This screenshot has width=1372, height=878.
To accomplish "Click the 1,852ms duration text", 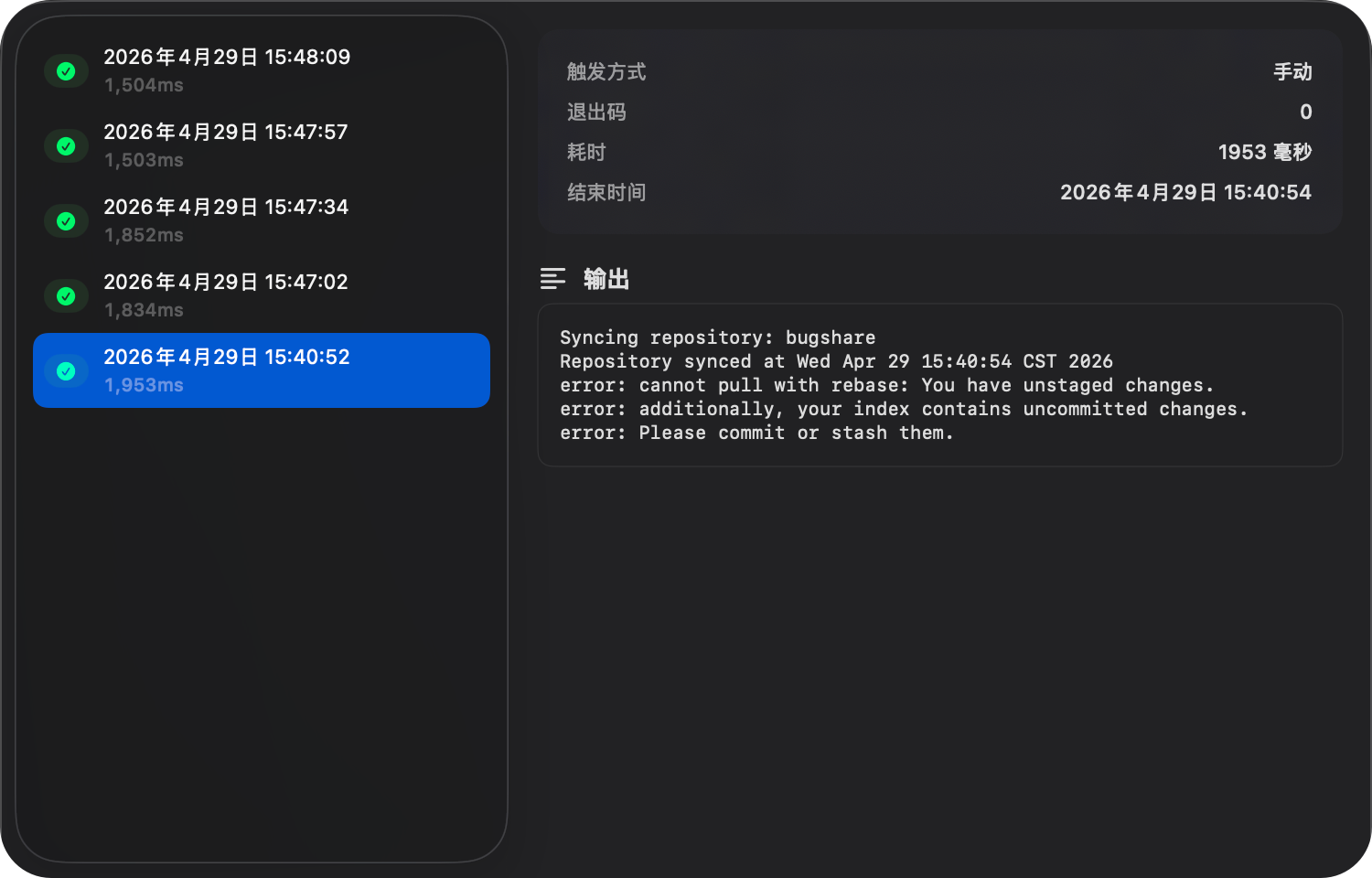I will pyautogui.click(x=144, y=235).
